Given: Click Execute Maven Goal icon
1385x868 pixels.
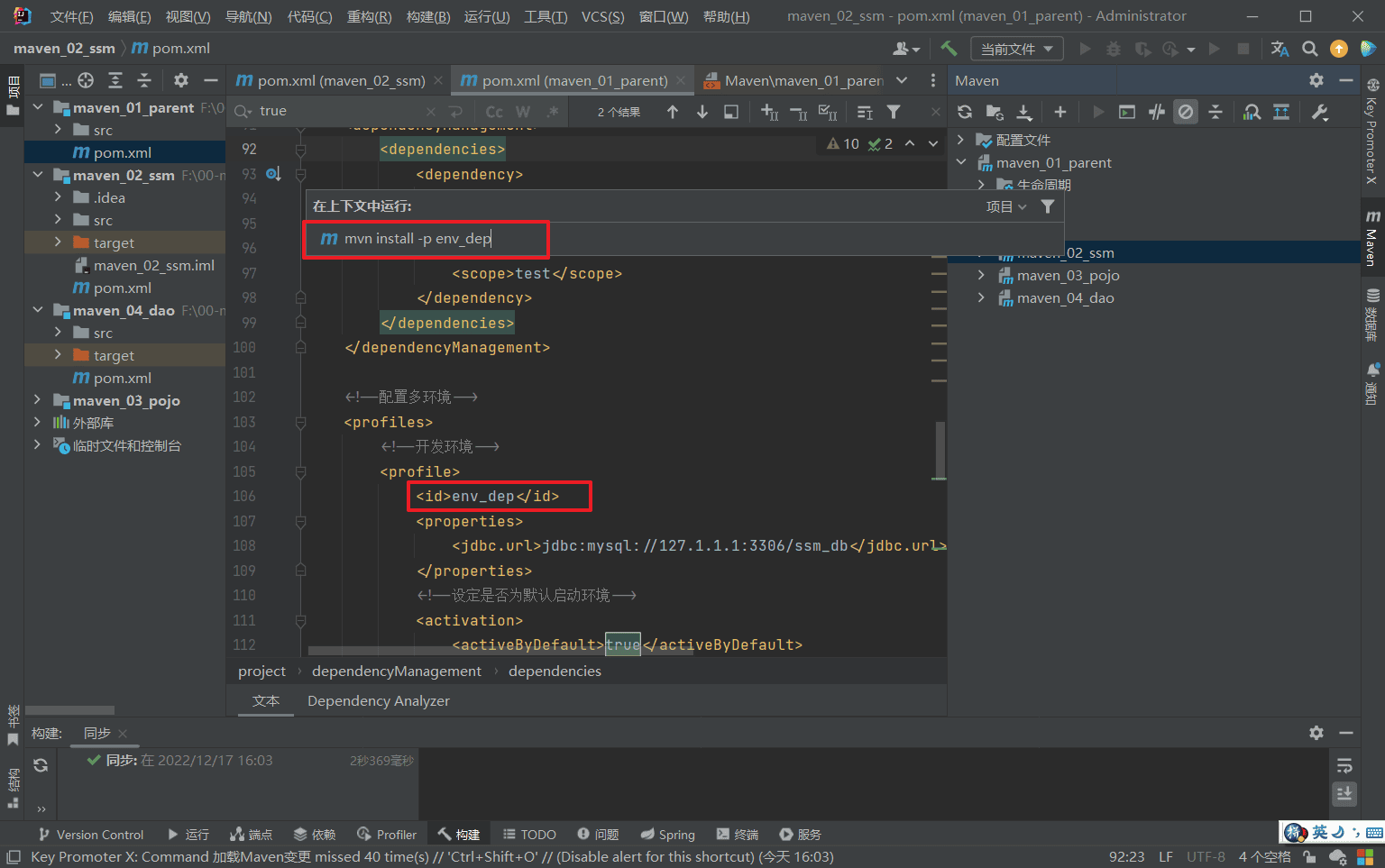Looking at the screenshot, I should pos(1127,112).
